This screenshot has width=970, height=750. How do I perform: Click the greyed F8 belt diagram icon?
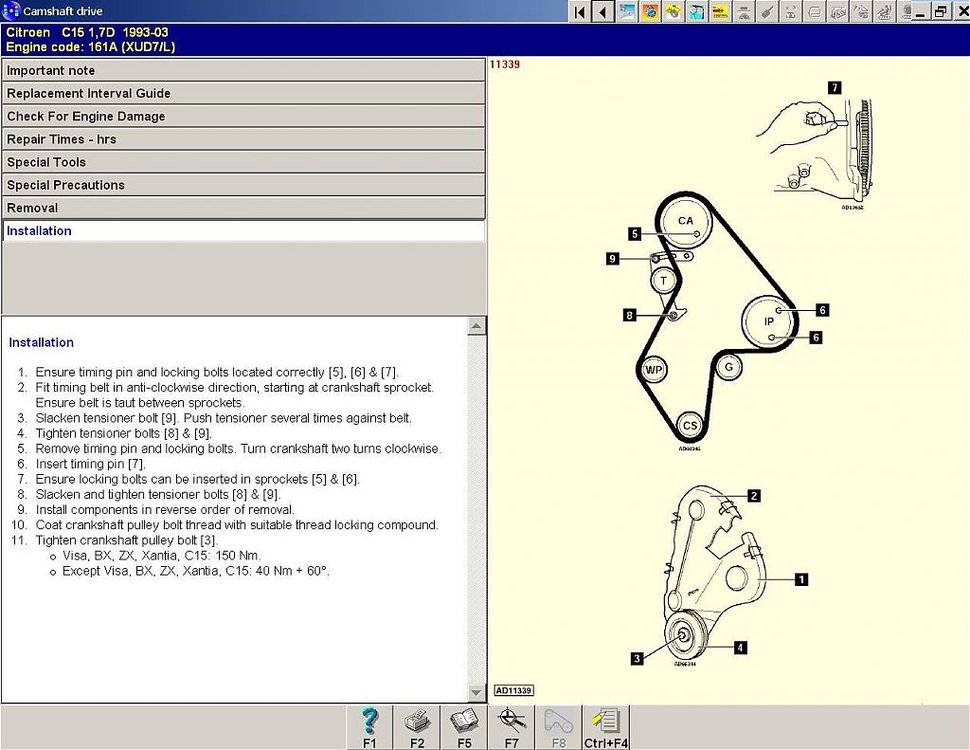tap(559, 728)
